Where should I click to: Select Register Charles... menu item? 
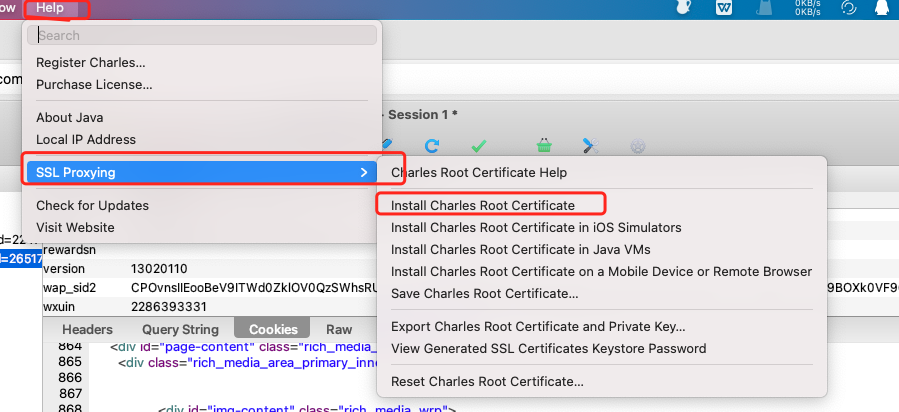[202, 62]
